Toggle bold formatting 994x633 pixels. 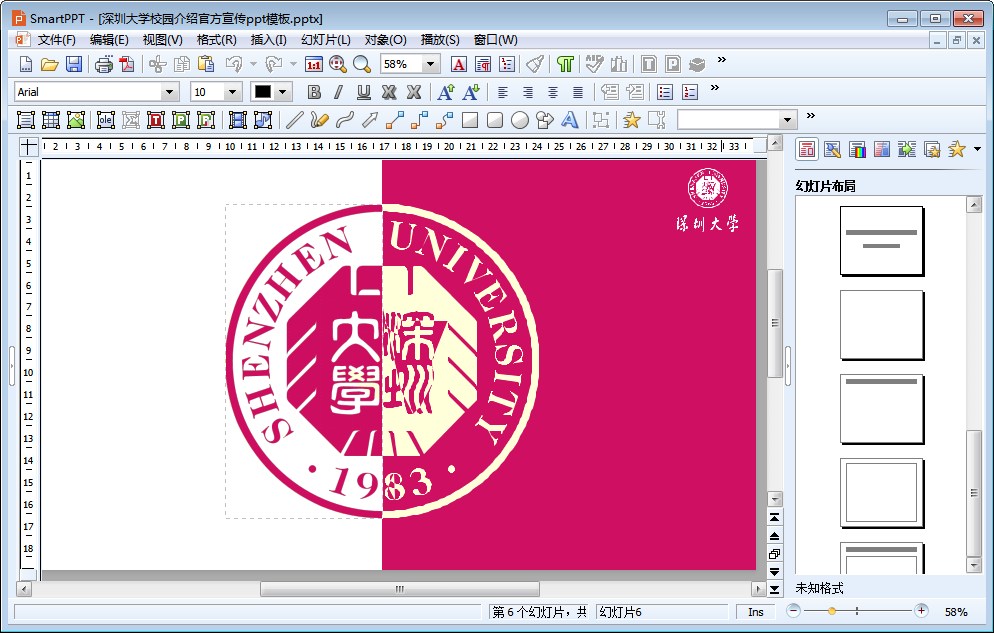(x=314, y=92)
